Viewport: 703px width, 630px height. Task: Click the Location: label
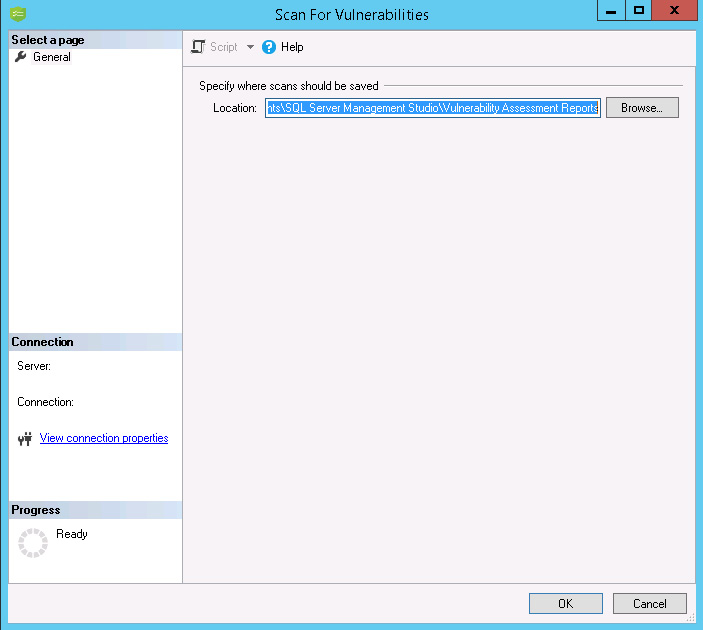[x=234, y=108]
